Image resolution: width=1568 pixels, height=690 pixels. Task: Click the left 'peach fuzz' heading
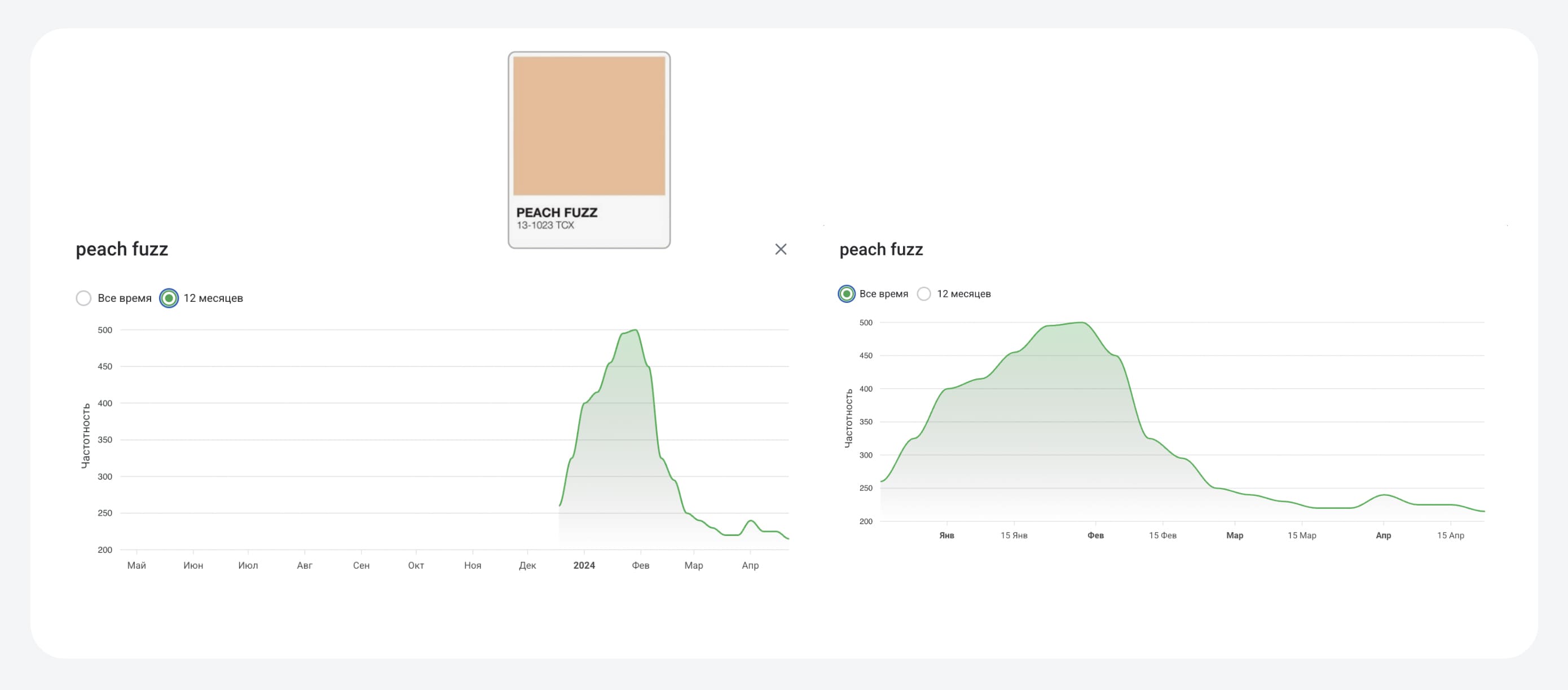pyautogui.click(x=122, y=249)
